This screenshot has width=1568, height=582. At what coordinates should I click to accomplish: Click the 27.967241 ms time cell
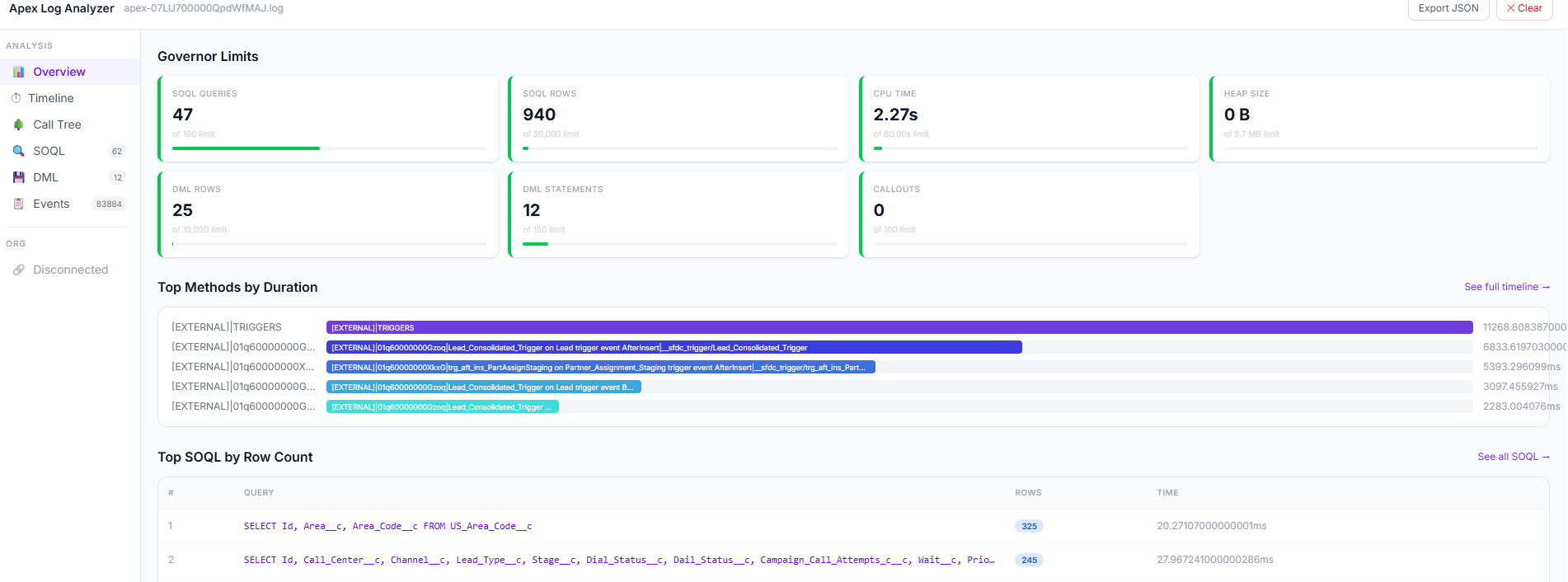pyautogui.click(x=1214, y=560)
